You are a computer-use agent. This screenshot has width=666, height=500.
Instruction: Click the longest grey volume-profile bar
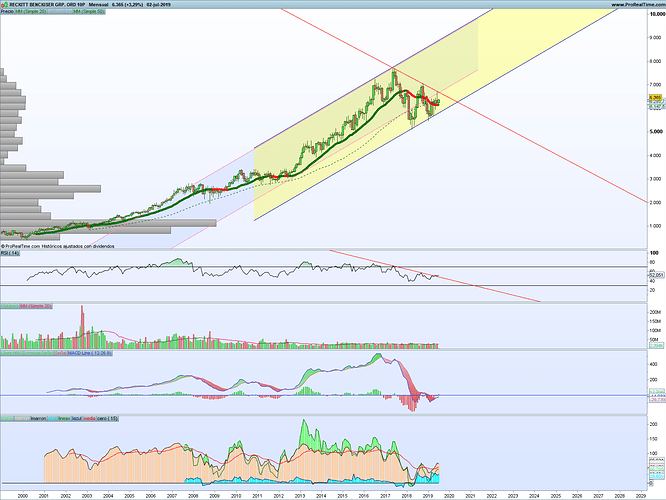(108, 223)
